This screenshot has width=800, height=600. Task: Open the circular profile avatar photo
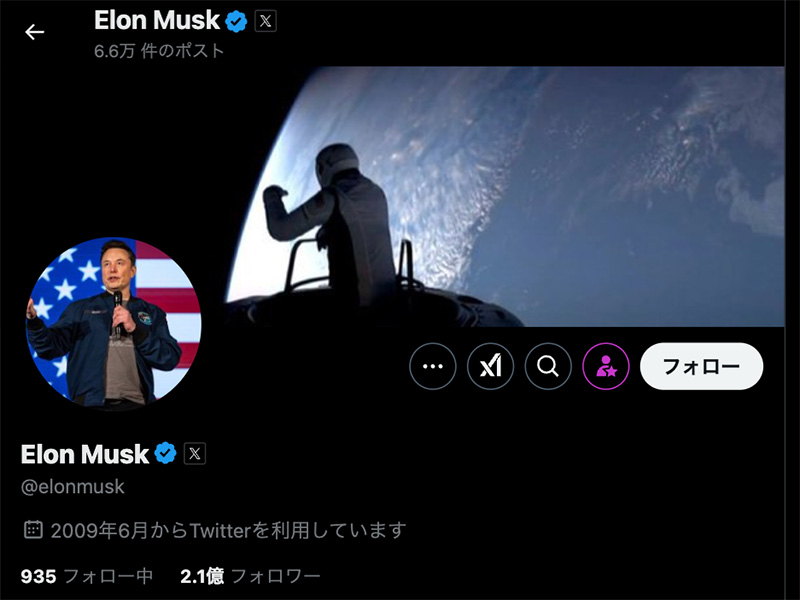tap(113, 323)
